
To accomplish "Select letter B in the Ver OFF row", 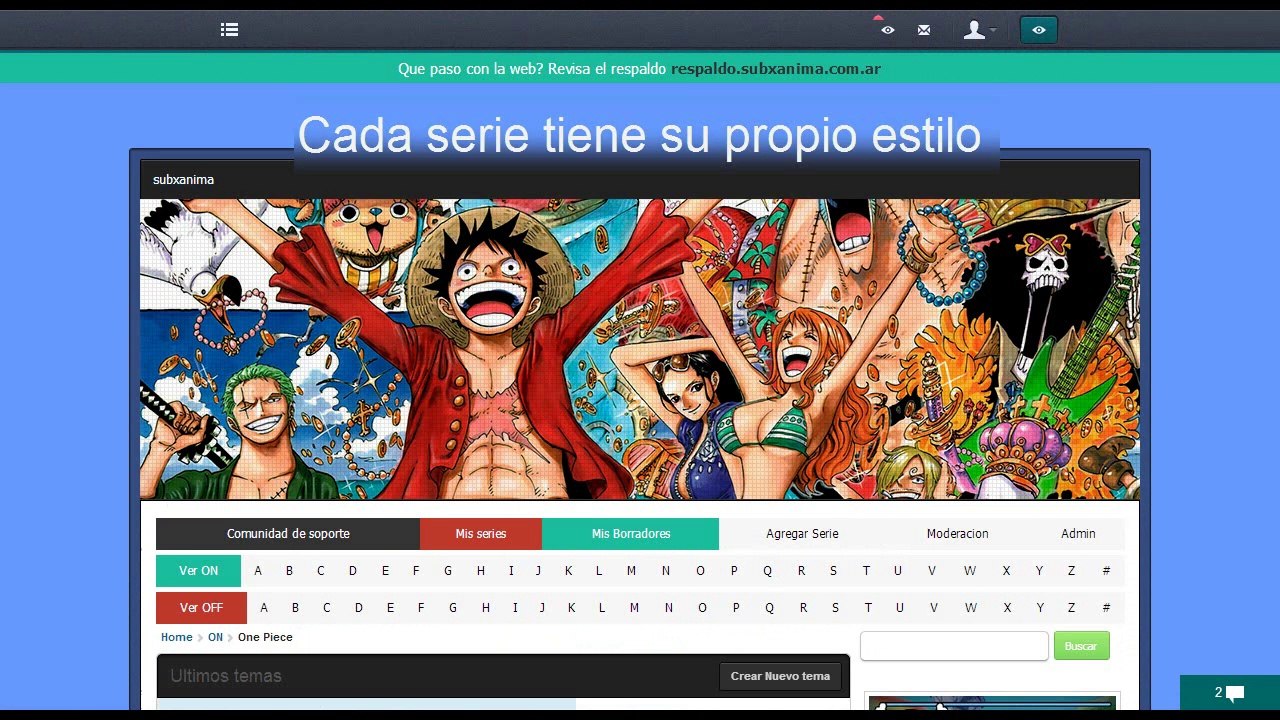I will pyautogui.click(x=295, y=608).
